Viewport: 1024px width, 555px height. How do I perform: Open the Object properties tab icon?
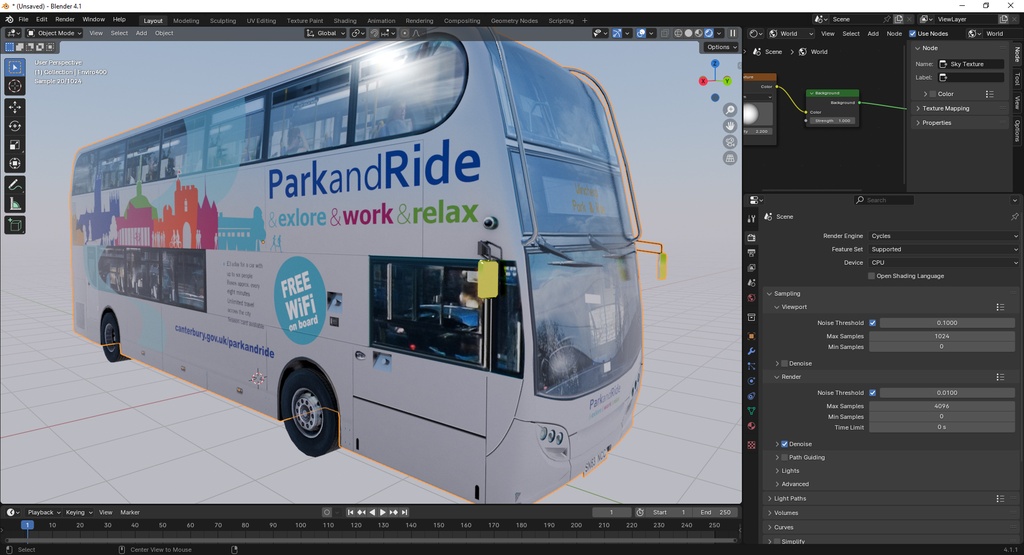[752, 336]
